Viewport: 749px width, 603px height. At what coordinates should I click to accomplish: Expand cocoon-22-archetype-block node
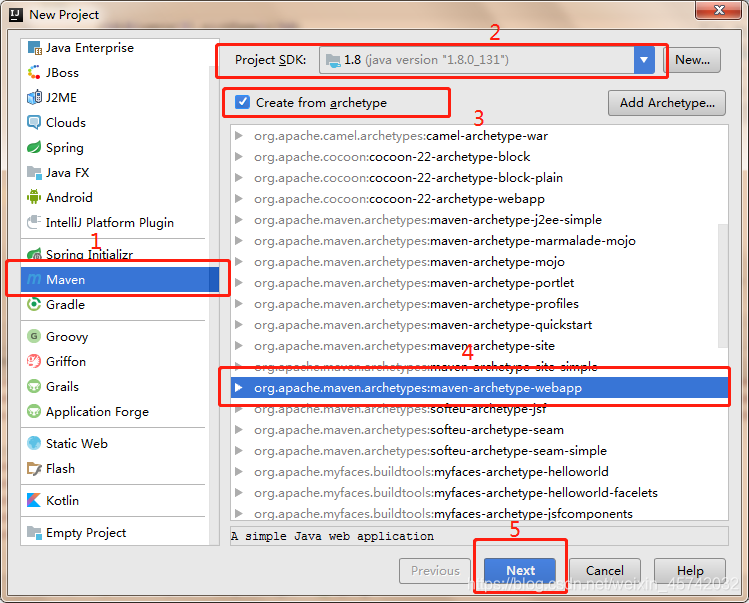(x=239, y=157)
